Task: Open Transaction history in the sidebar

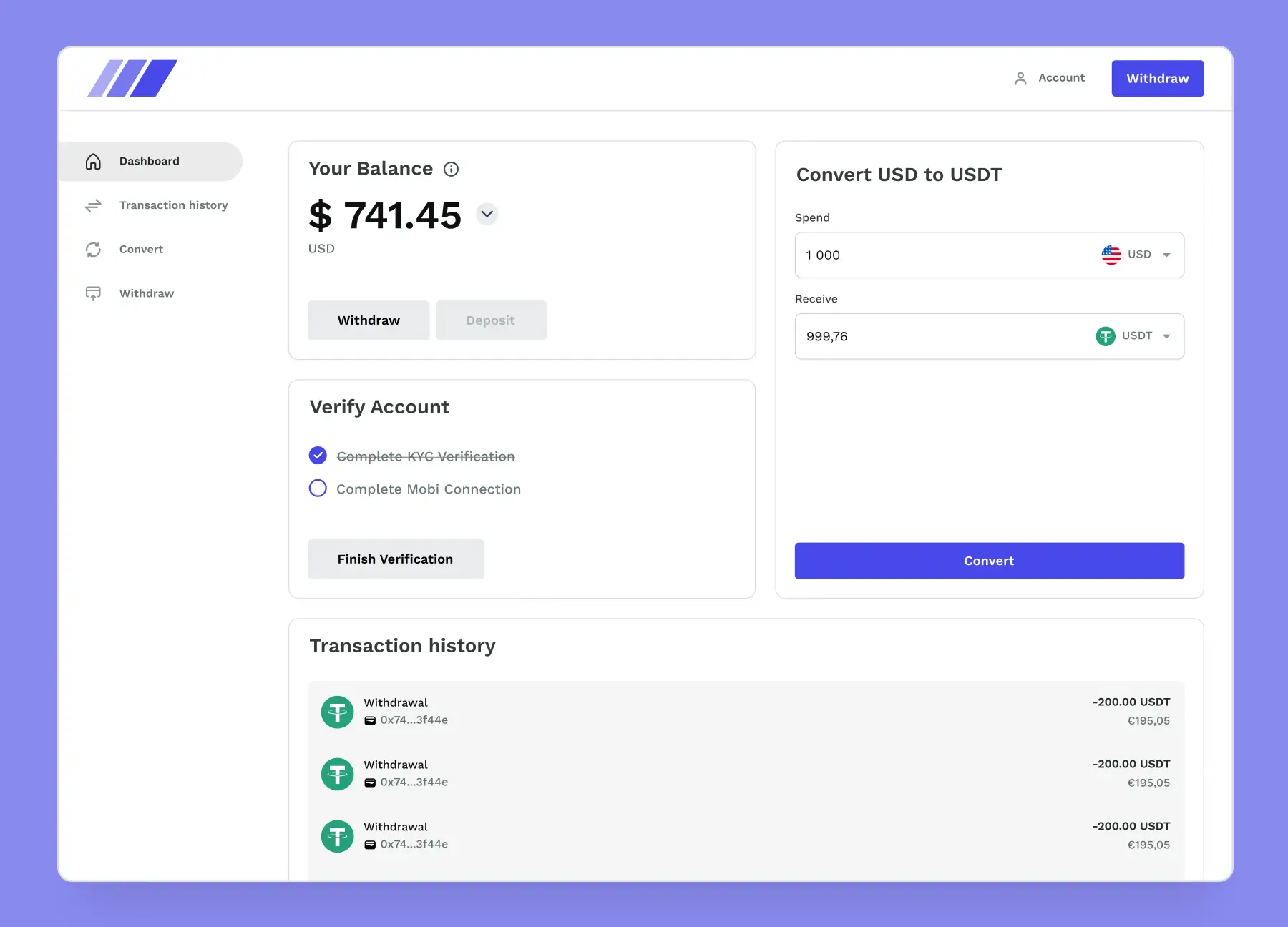Action: pos(173,205)
